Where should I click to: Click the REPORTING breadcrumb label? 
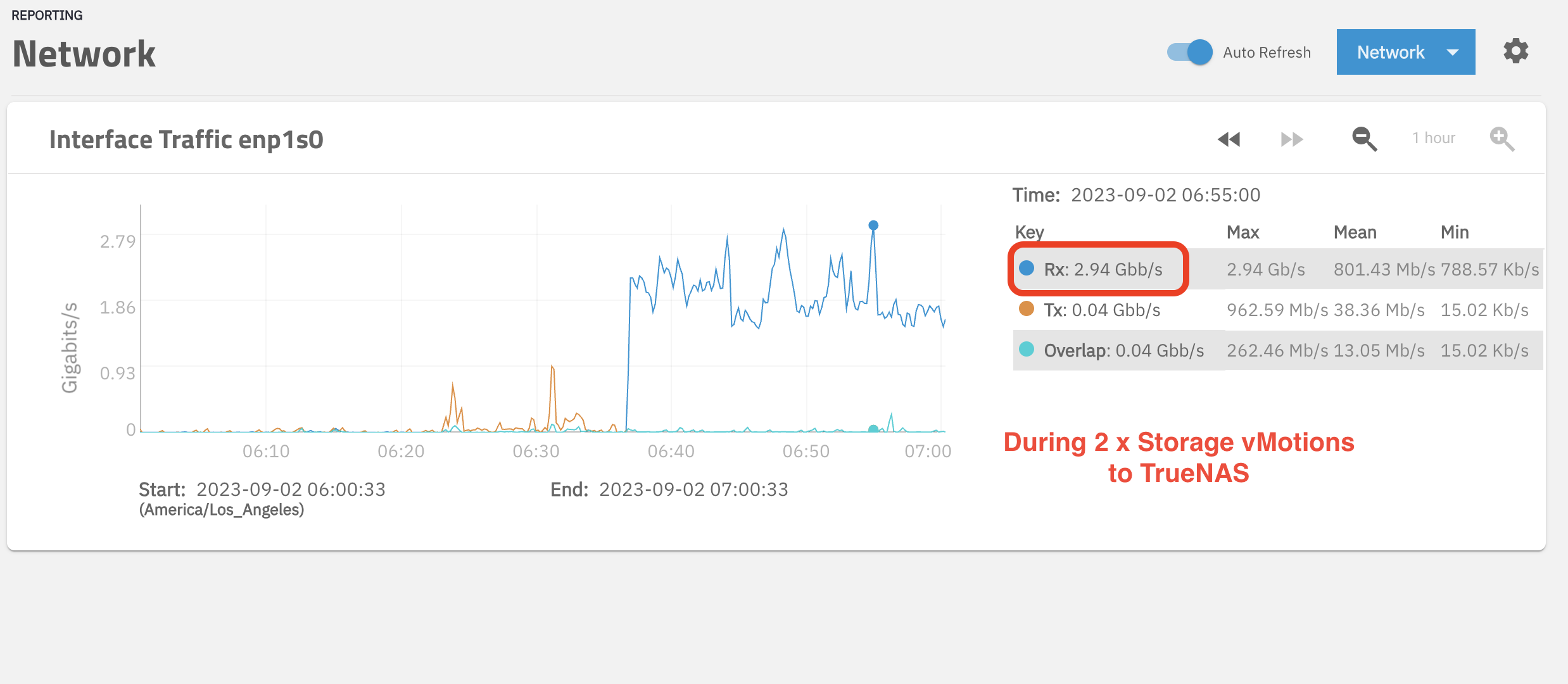pos(47,15)
